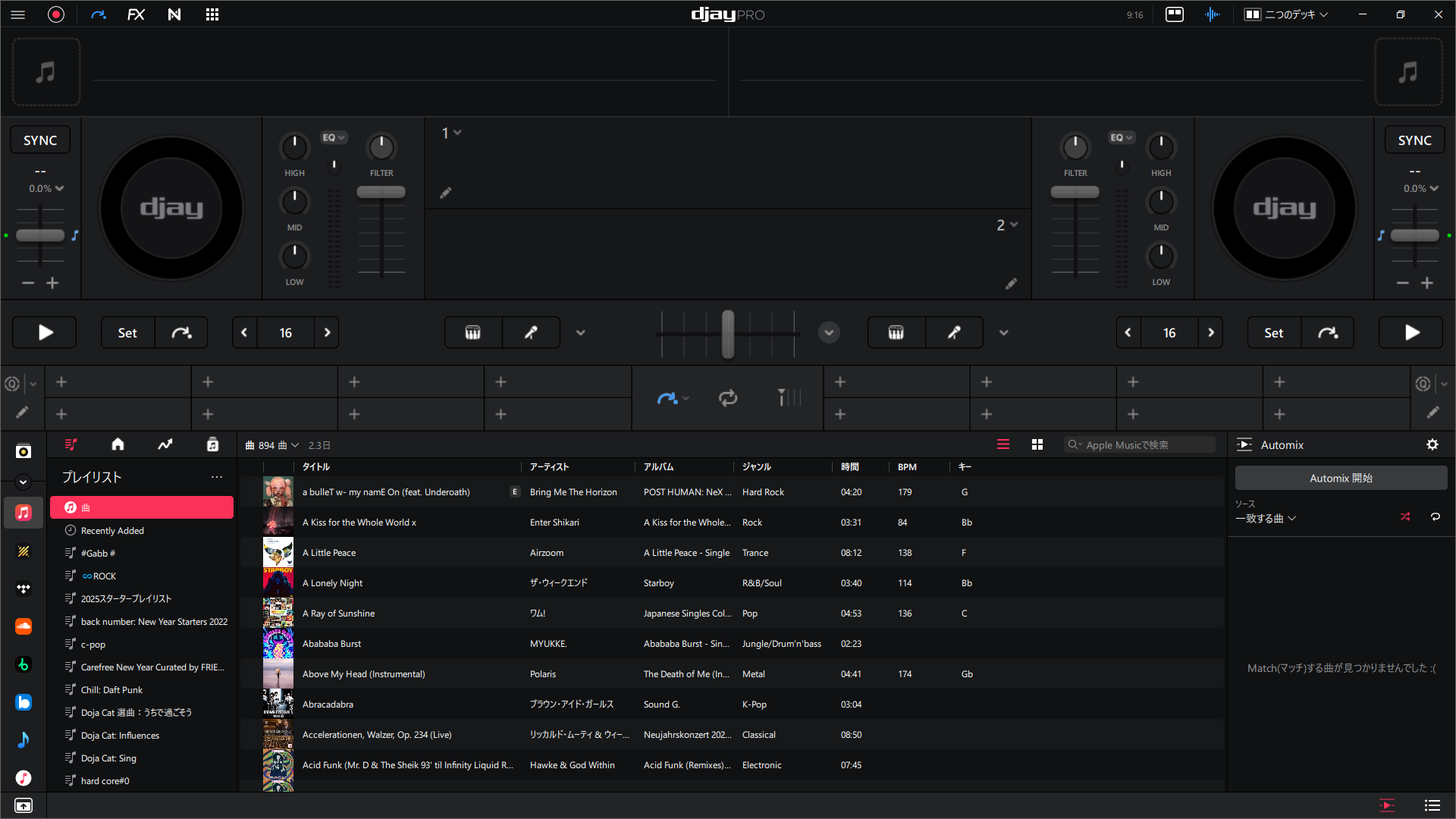
Task: Switch library to grid view
Action: (x=1037, y=445)
